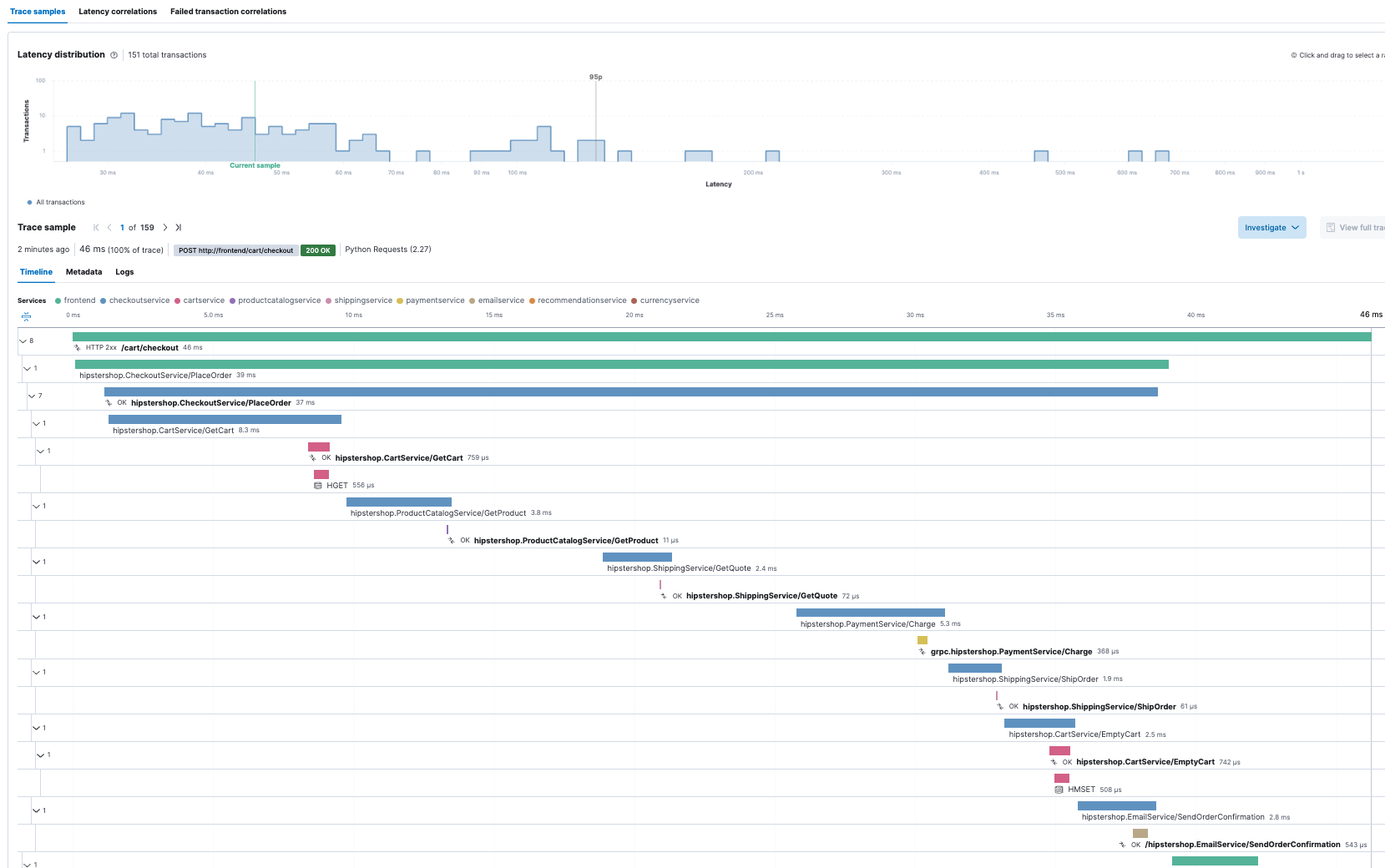Click the 95p marker on histogram
The width and height of the screenshot is (1385, 868).
[595, 77]
